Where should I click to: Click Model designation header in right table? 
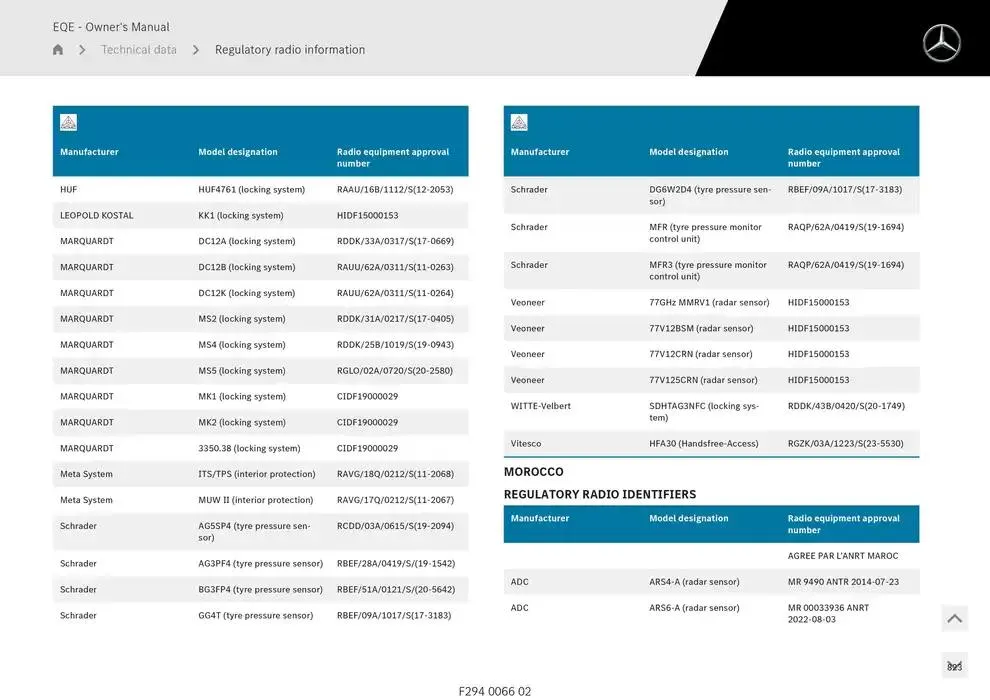[x=689, y=152]
